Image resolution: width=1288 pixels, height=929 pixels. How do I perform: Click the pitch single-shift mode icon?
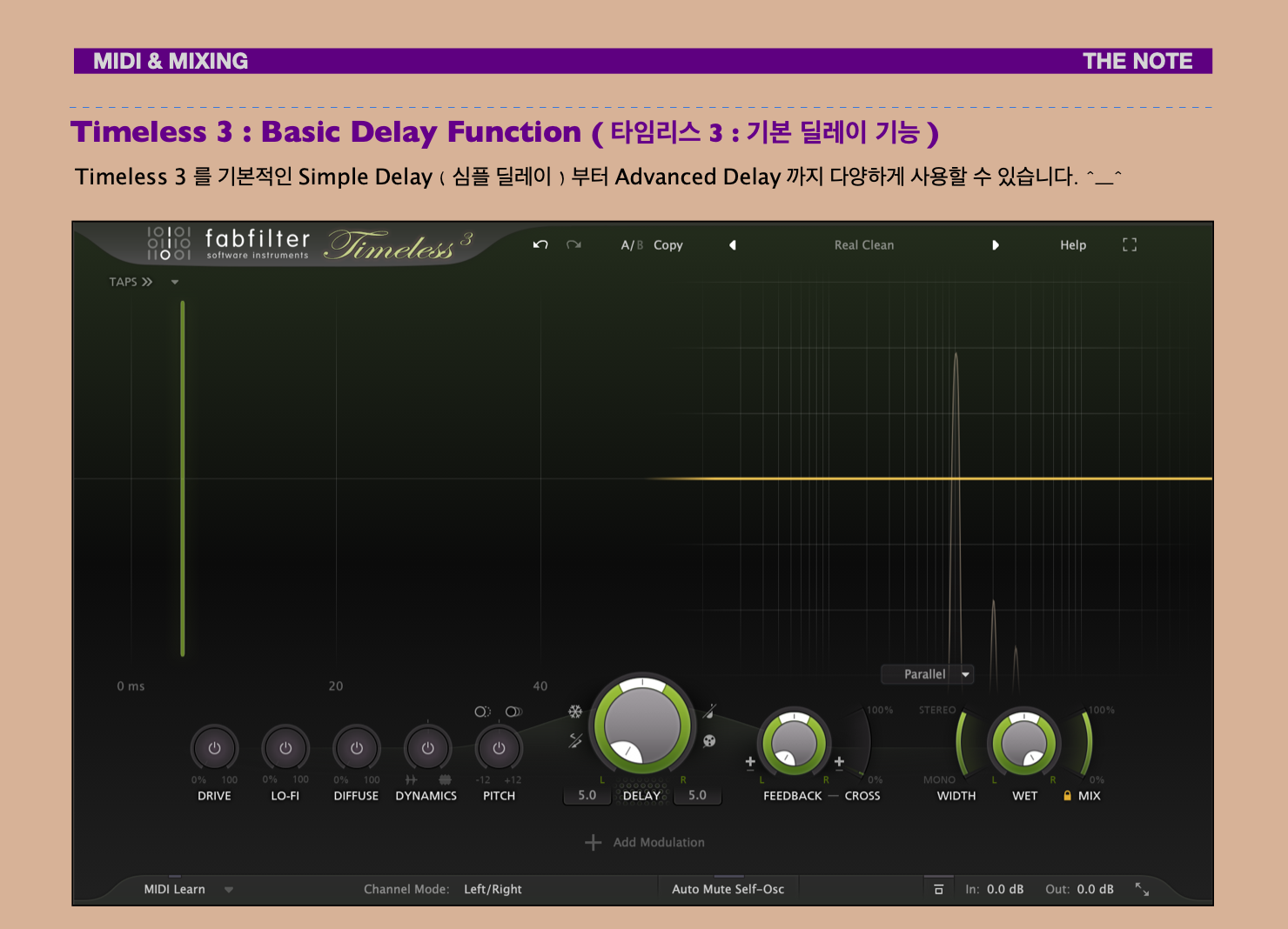[482, 712]
